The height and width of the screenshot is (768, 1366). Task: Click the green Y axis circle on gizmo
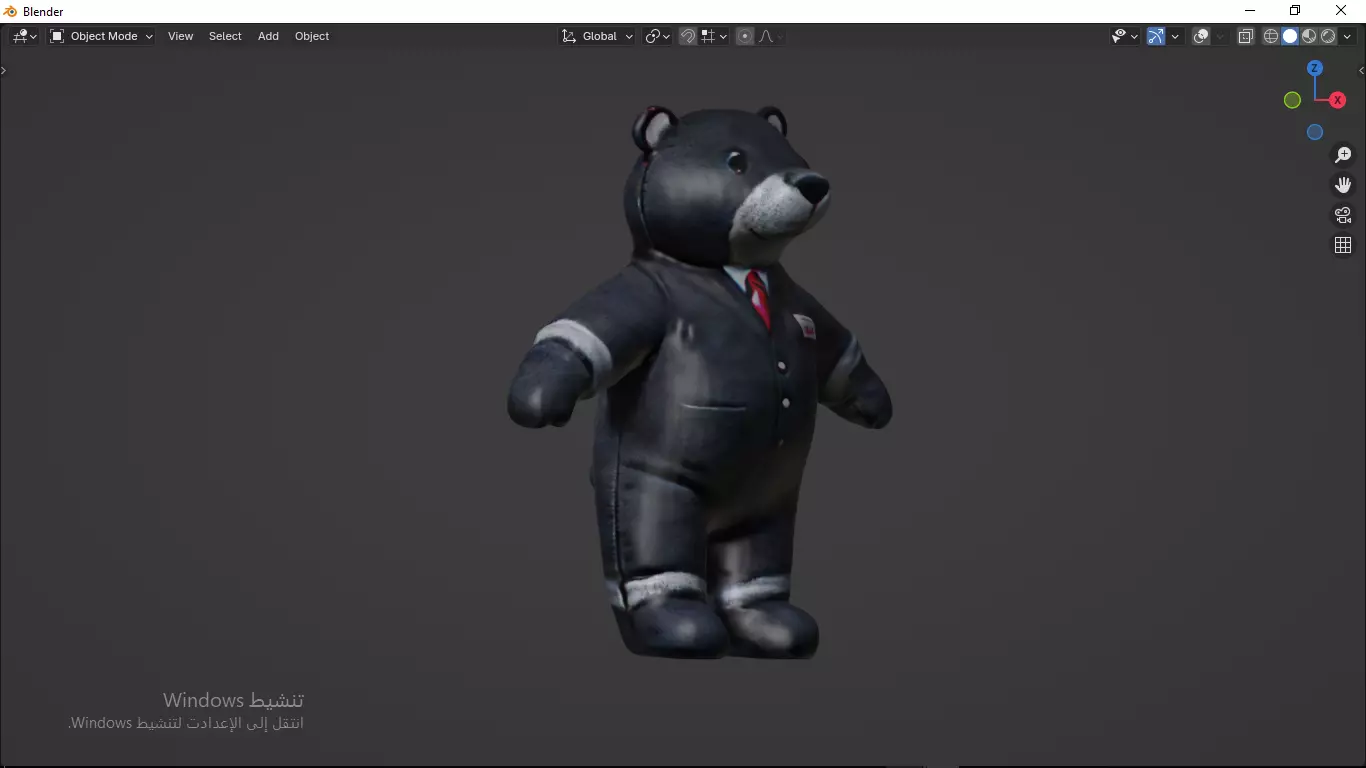(x=1292, y=100)
